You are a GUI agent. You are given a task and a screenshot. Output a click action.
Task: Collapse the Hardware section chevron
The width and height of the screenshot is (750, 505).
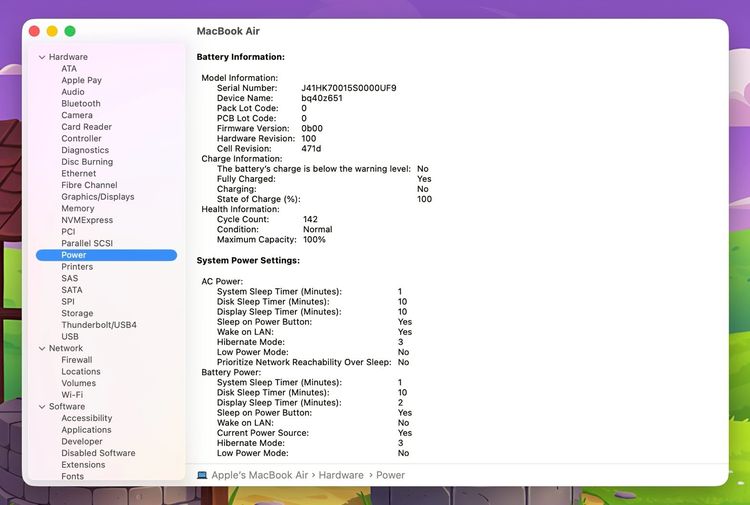pos(42,57)
